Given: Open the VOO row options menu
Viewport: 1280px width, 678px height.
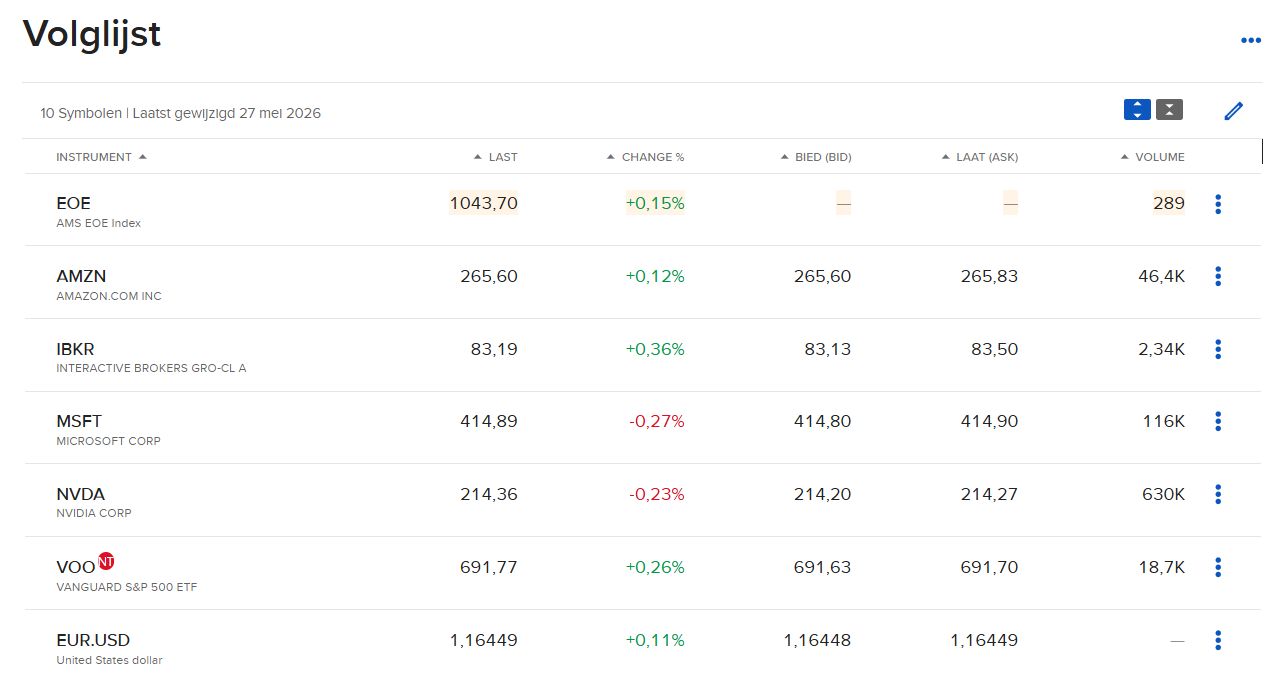Looking at the screenshot, I should click(1218, 567).
